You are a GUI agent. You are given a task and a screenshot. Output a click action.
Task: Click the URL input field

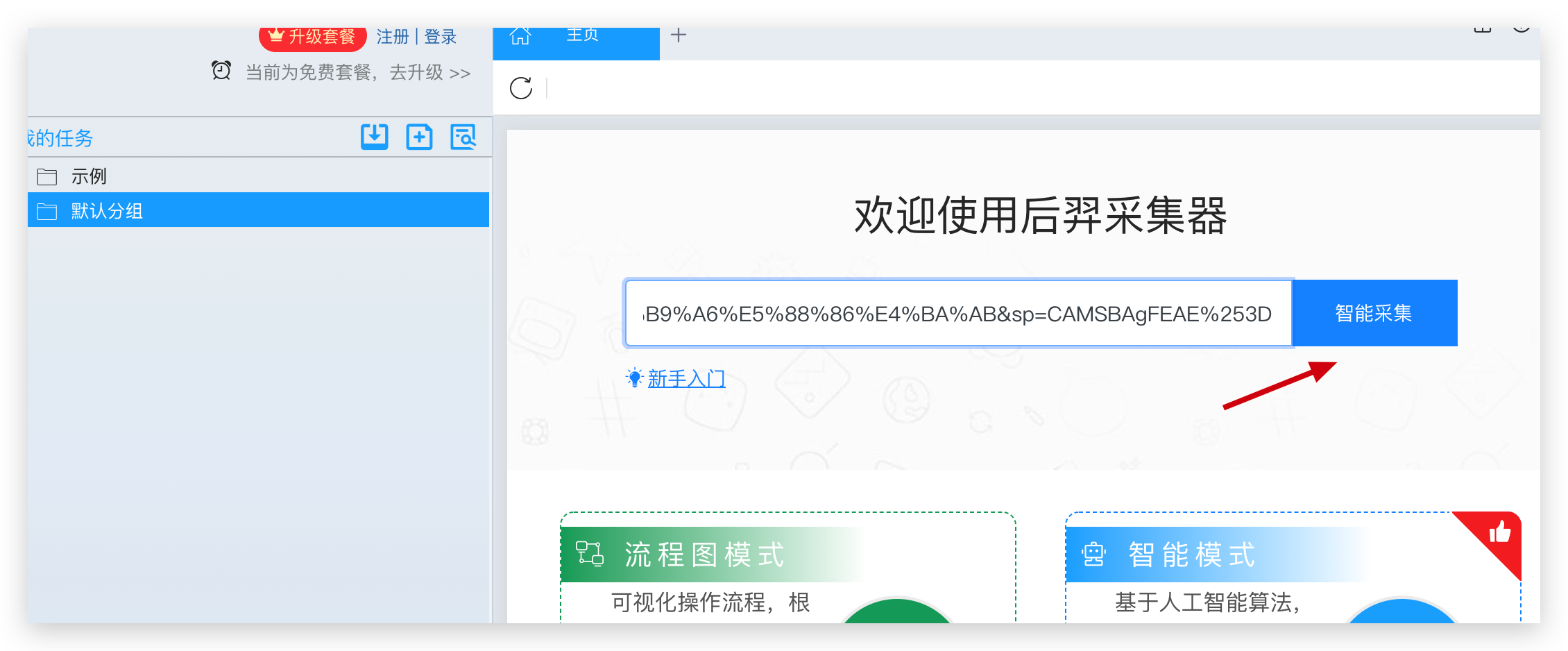coord(958,314)
